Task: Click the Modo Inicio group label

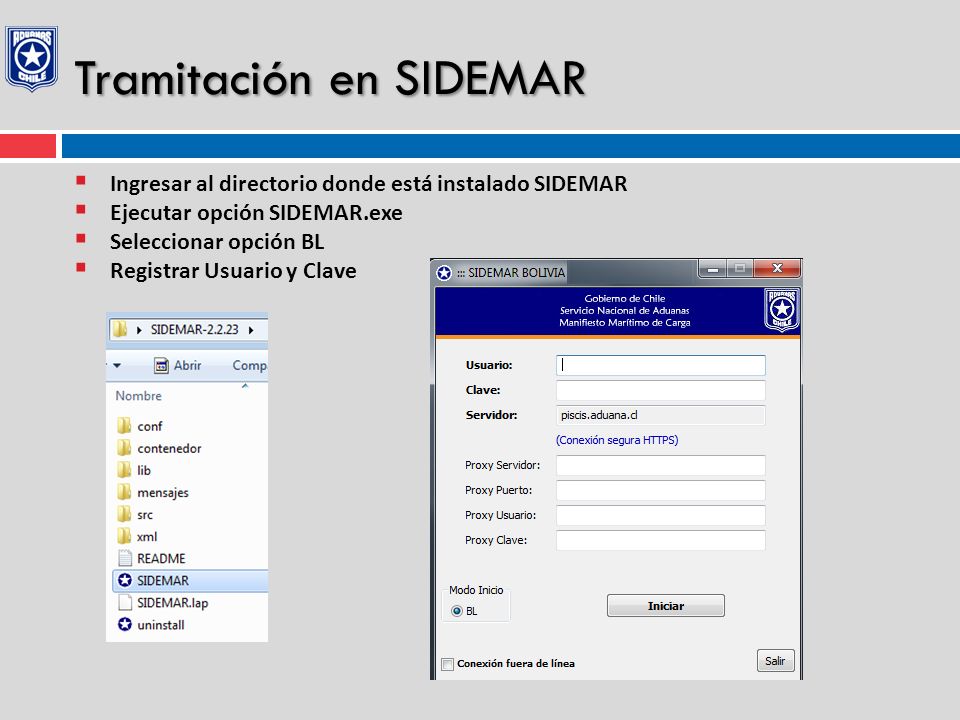Action: coord(476,590)
